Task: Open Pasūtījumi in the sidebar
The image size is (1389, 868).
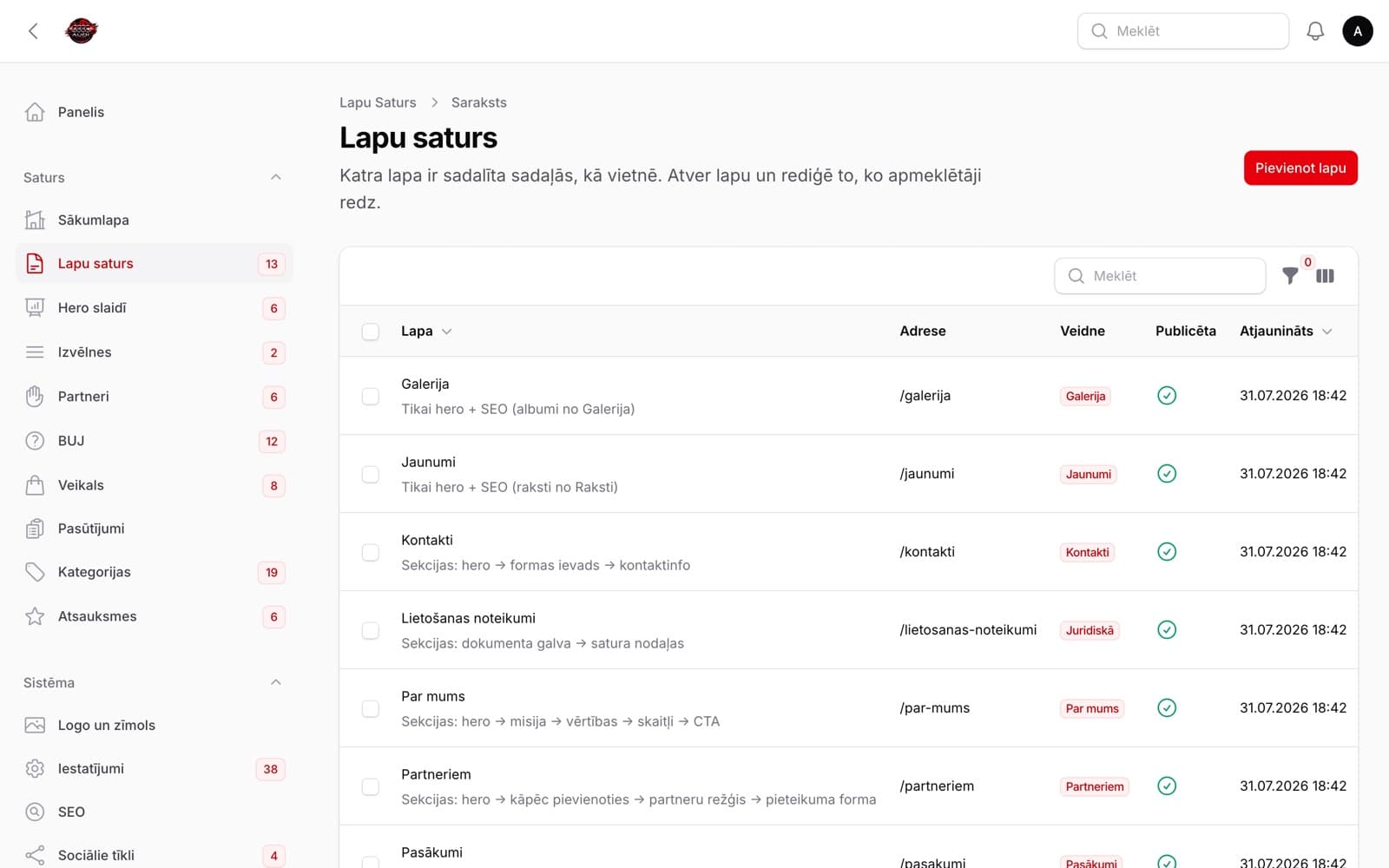Action: click(155, 529)
